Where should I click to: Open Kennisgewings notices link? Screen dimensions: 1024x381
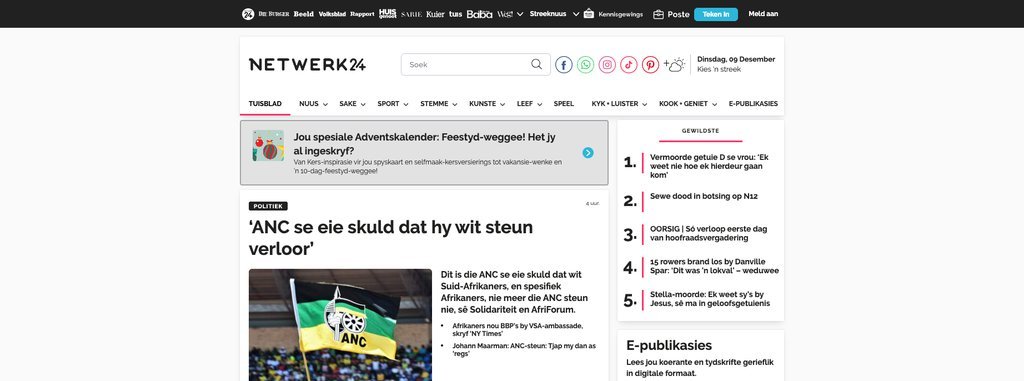coord(620,14)
